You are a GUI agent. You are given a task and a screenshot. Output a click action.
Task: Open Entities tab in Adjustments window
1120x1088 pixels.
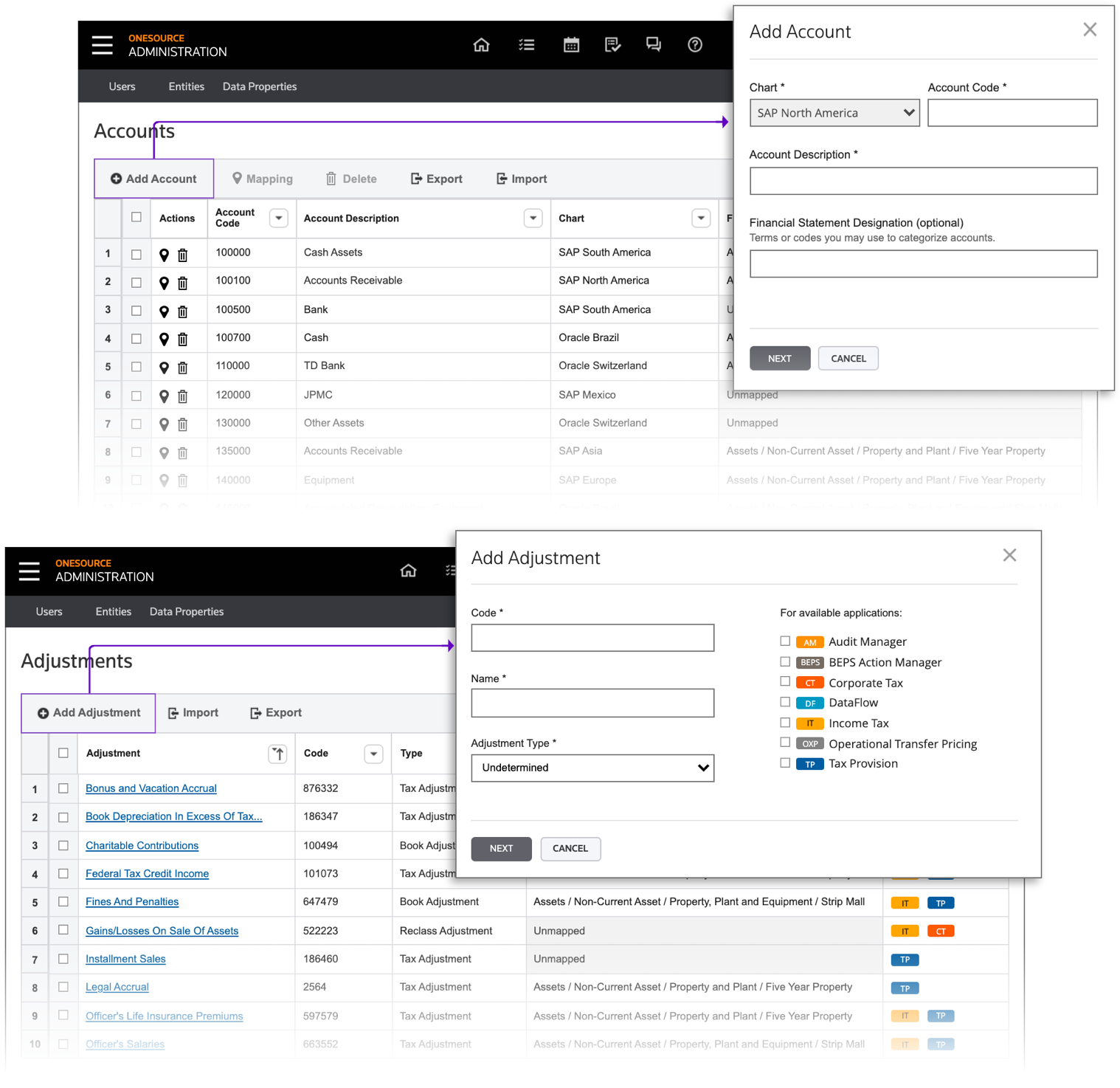(113, 612)
